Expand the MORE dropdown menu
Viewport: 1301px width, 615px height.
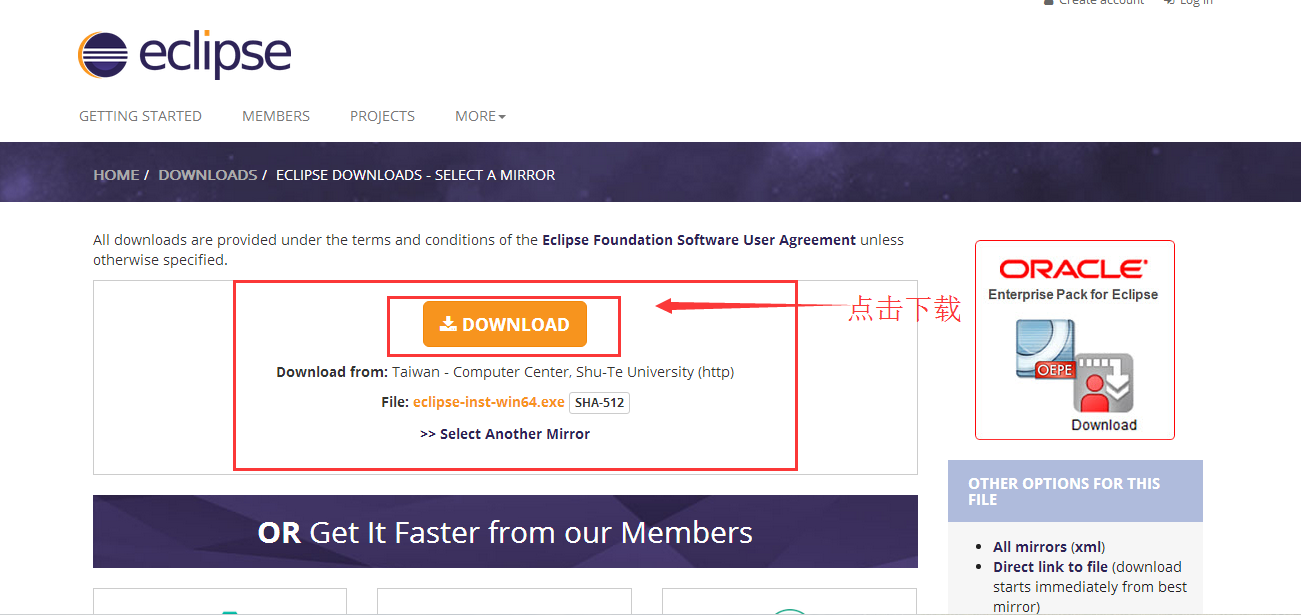point(480,116)
